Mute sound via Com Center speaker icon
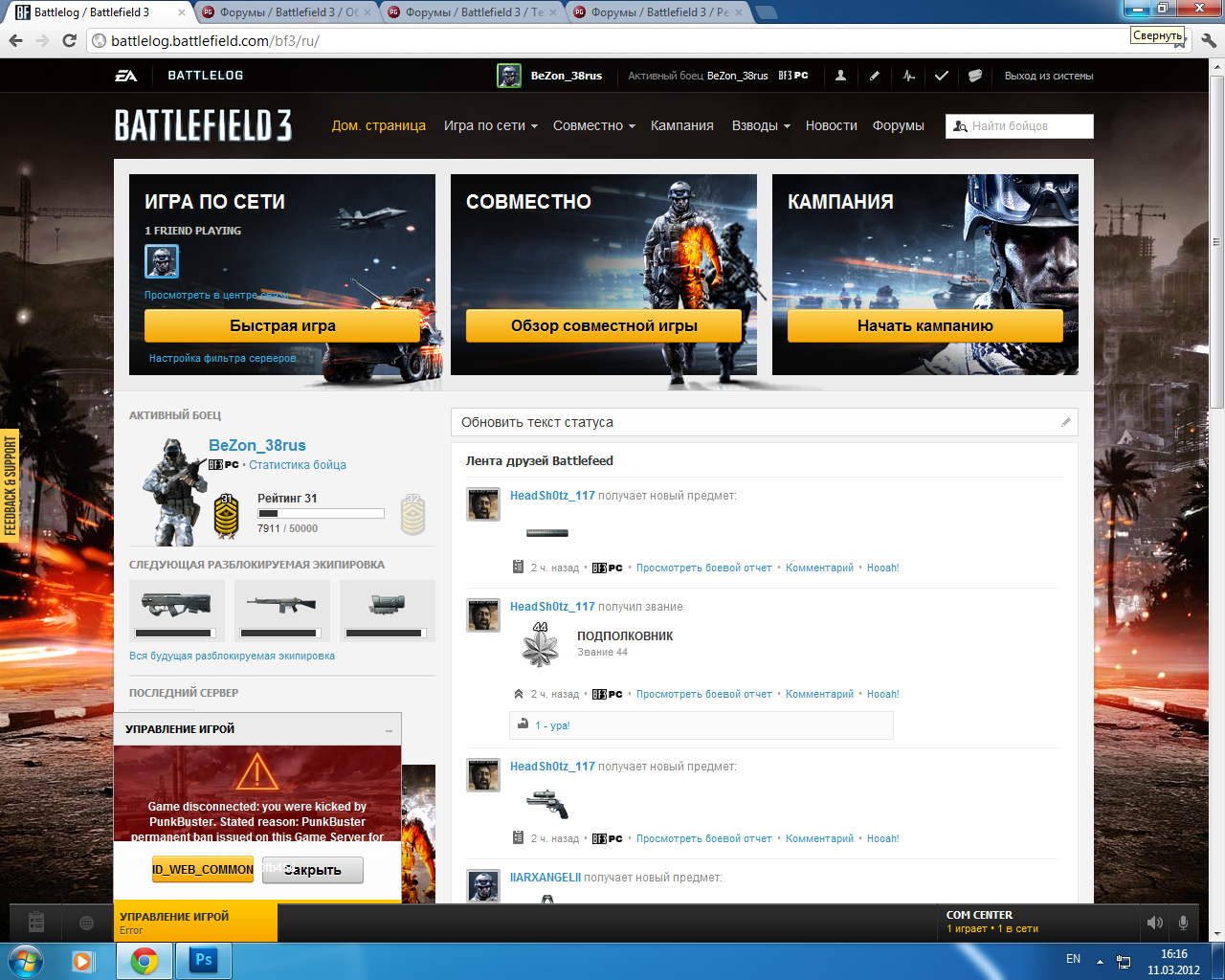The height and width of the screenshot is (980, 1225). coord(1155,923)
